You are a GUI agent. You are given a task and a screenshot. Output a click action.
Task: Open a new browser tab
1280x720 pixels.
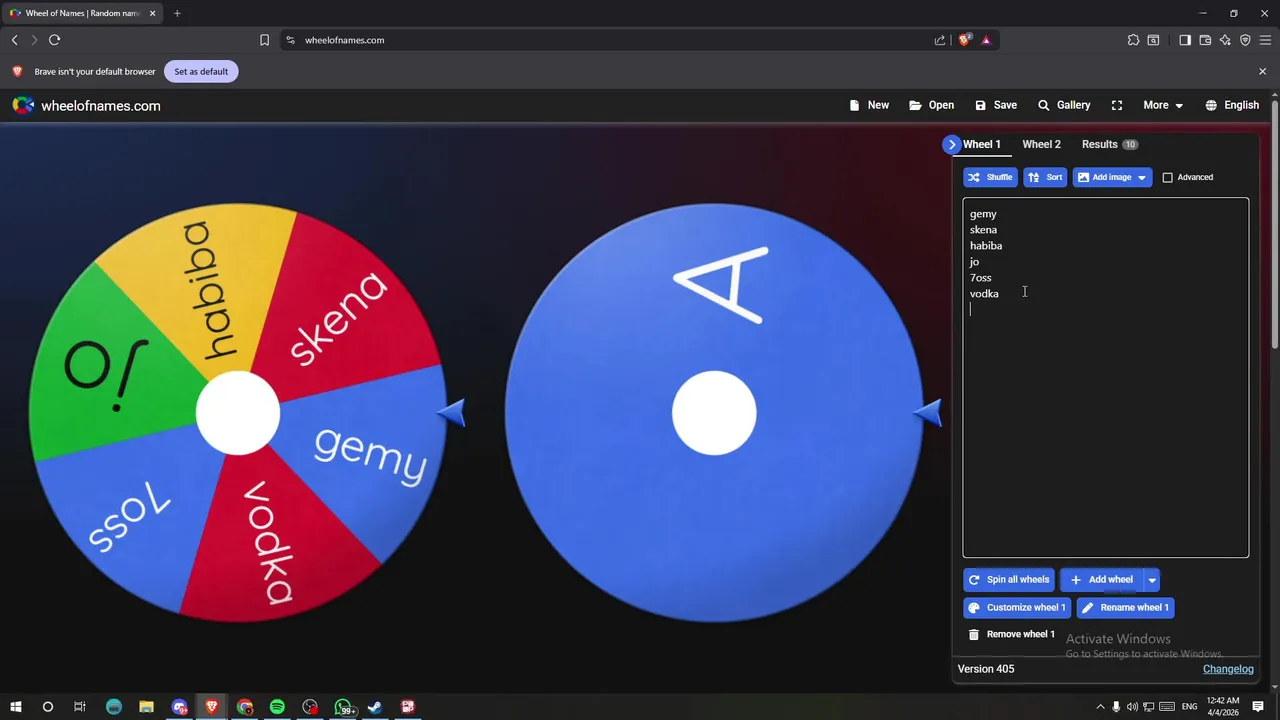pyautogui.click(x=177, y=13)
